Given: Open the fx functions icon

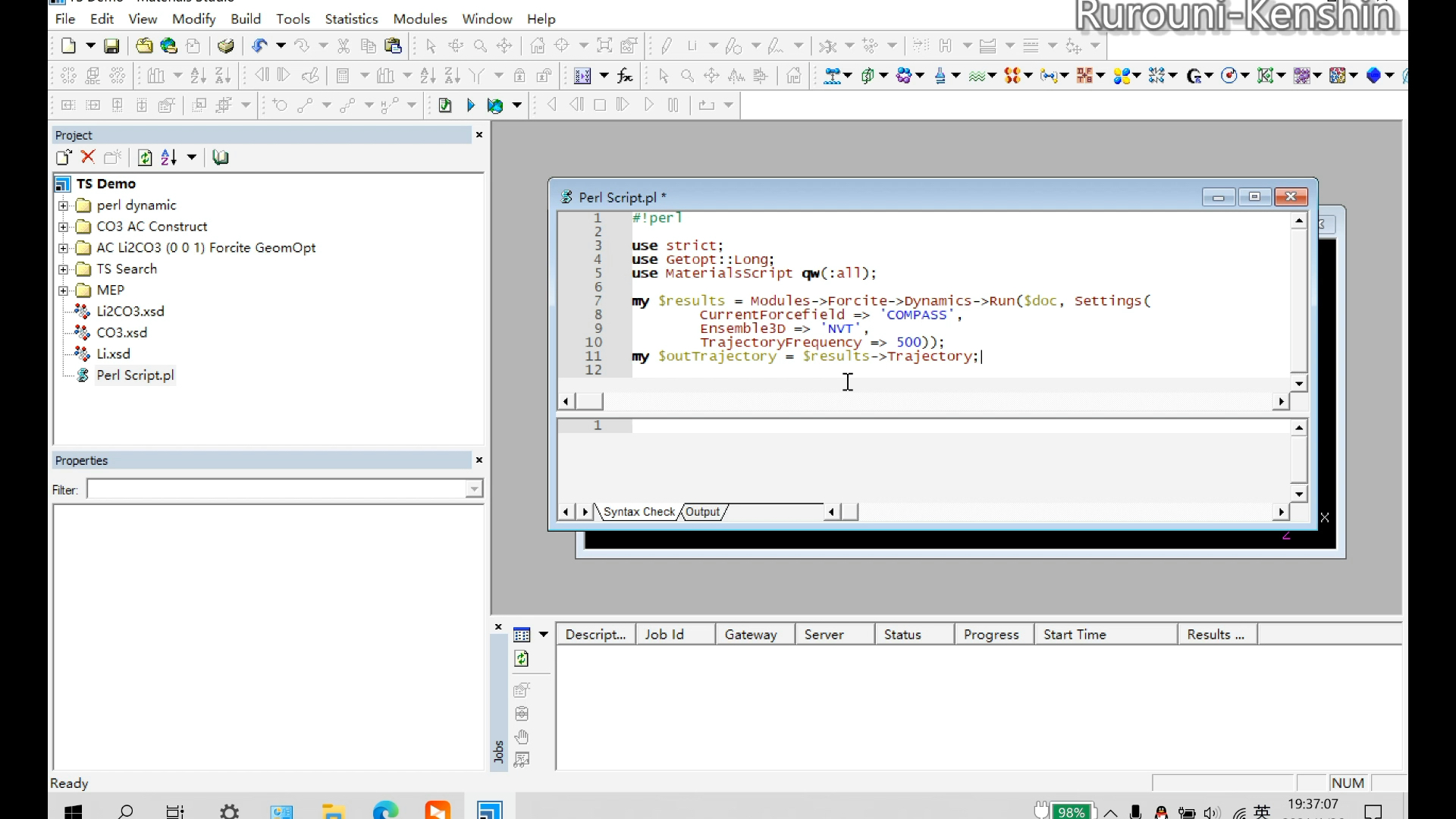Looking at the screenshot, I should pyautogui.click(x=625, y=76).
